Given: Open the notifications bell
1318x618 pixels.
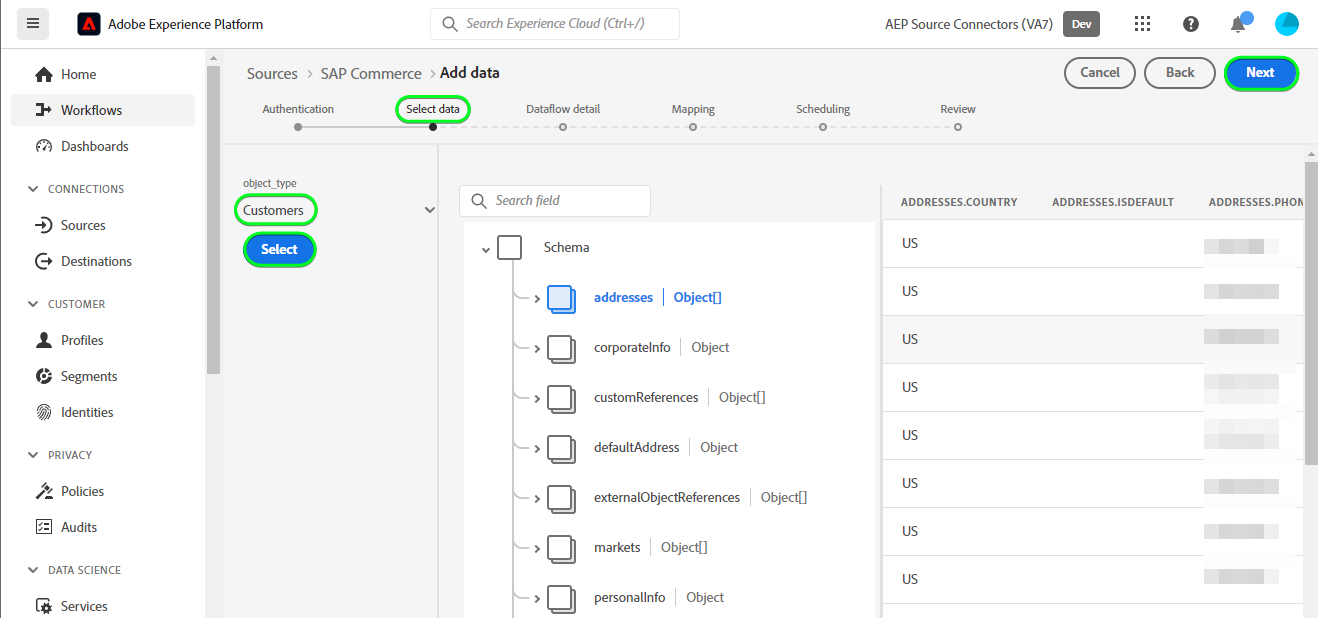Looking at the screenshot, I should pos(1238,25).
